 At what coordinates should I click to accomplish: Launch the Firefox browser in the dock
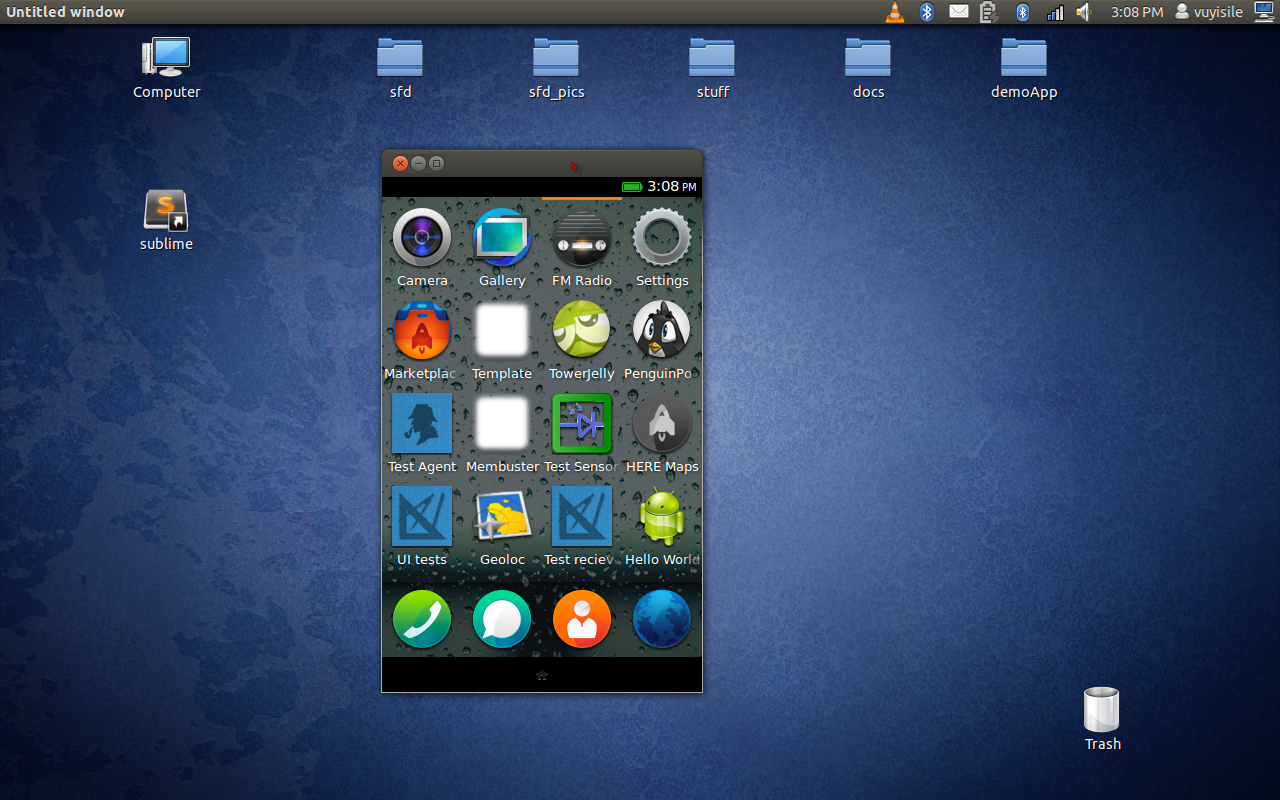pyautogui.click(x=662, y=619)
